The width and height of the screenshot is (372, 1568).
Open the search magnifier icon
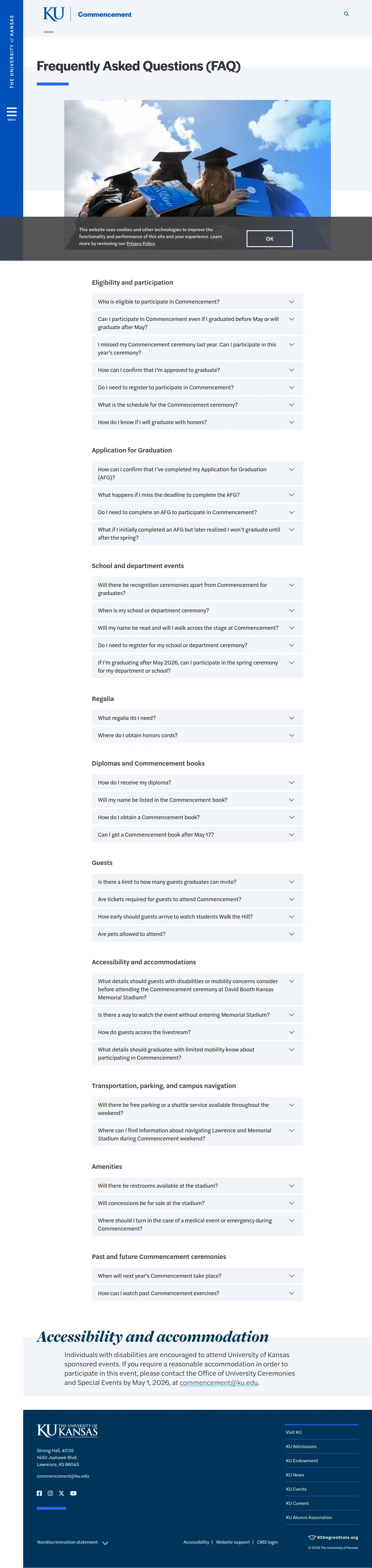(347, 14)
